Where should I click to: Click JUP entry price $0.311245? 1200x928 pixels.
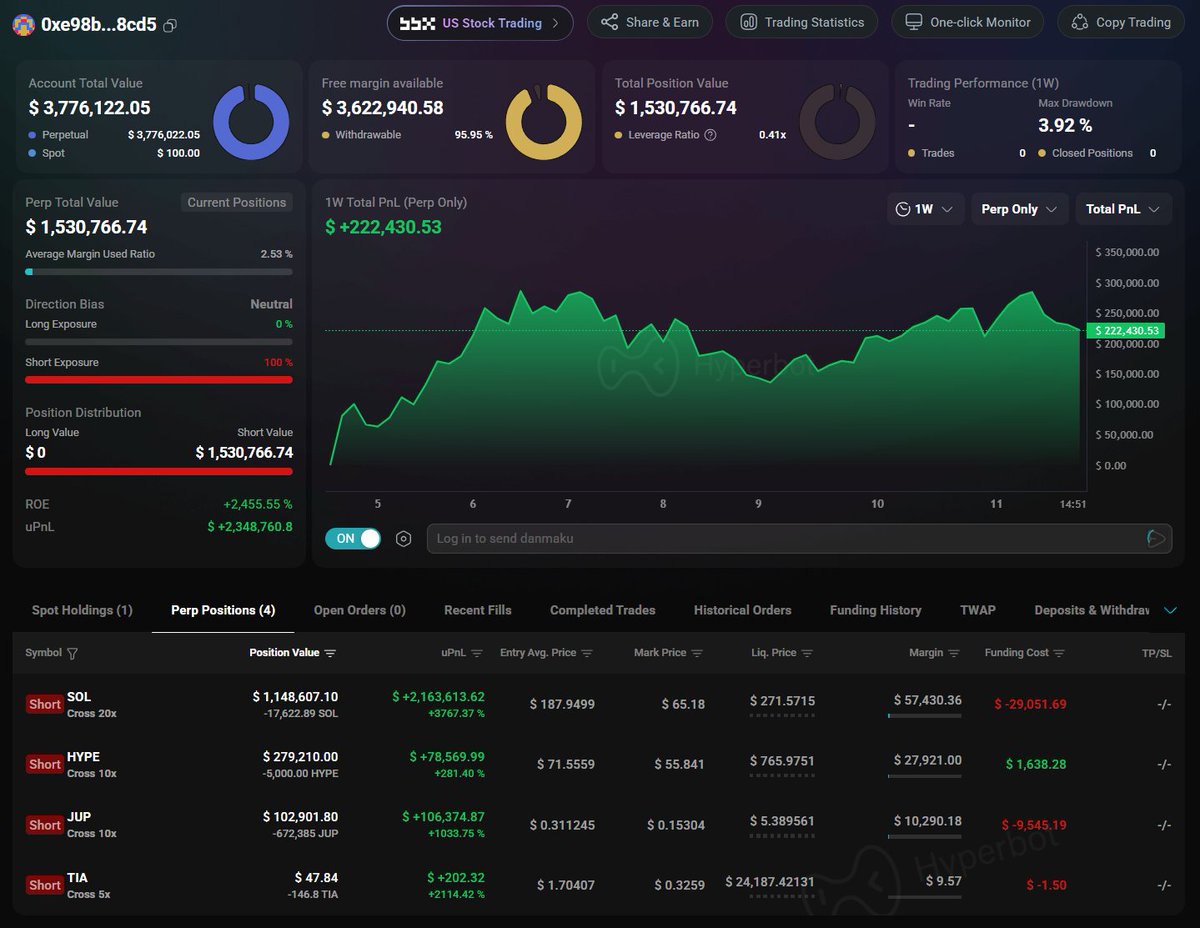click(562, 825)
